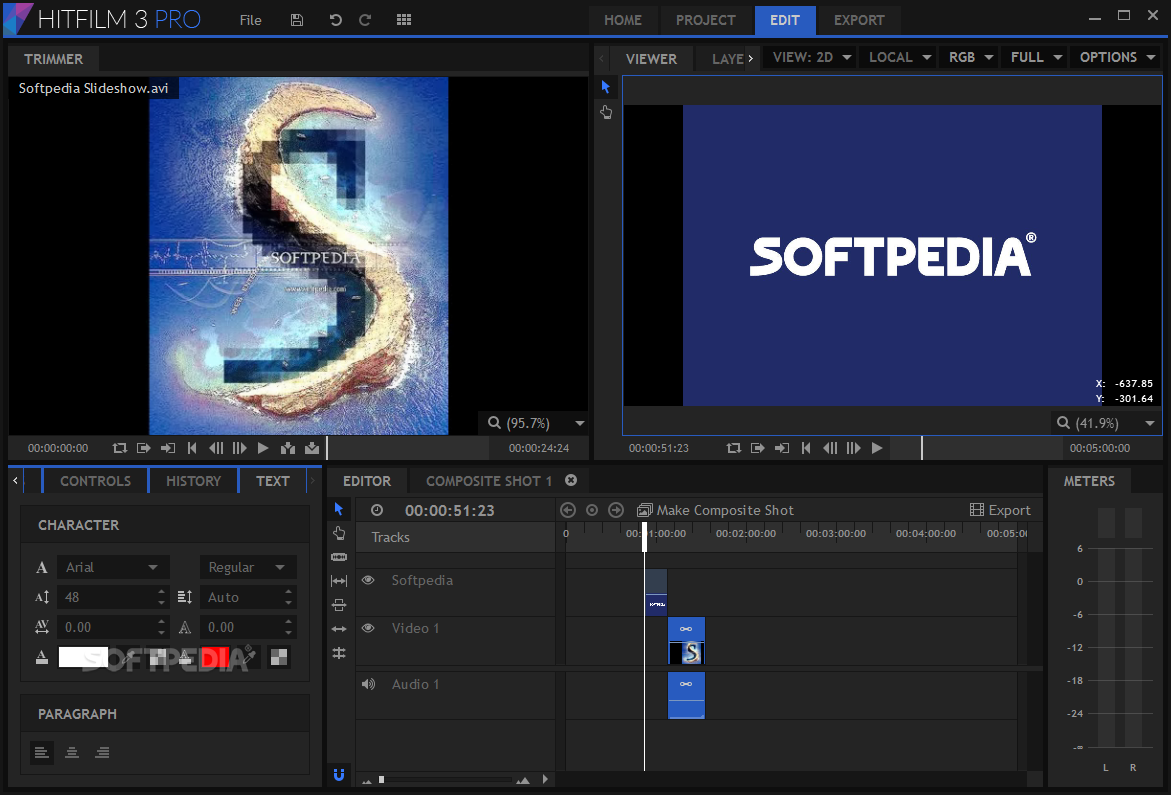Redo the last undone action
Viewport: 1171px width, 795px height.
(365, 20)
